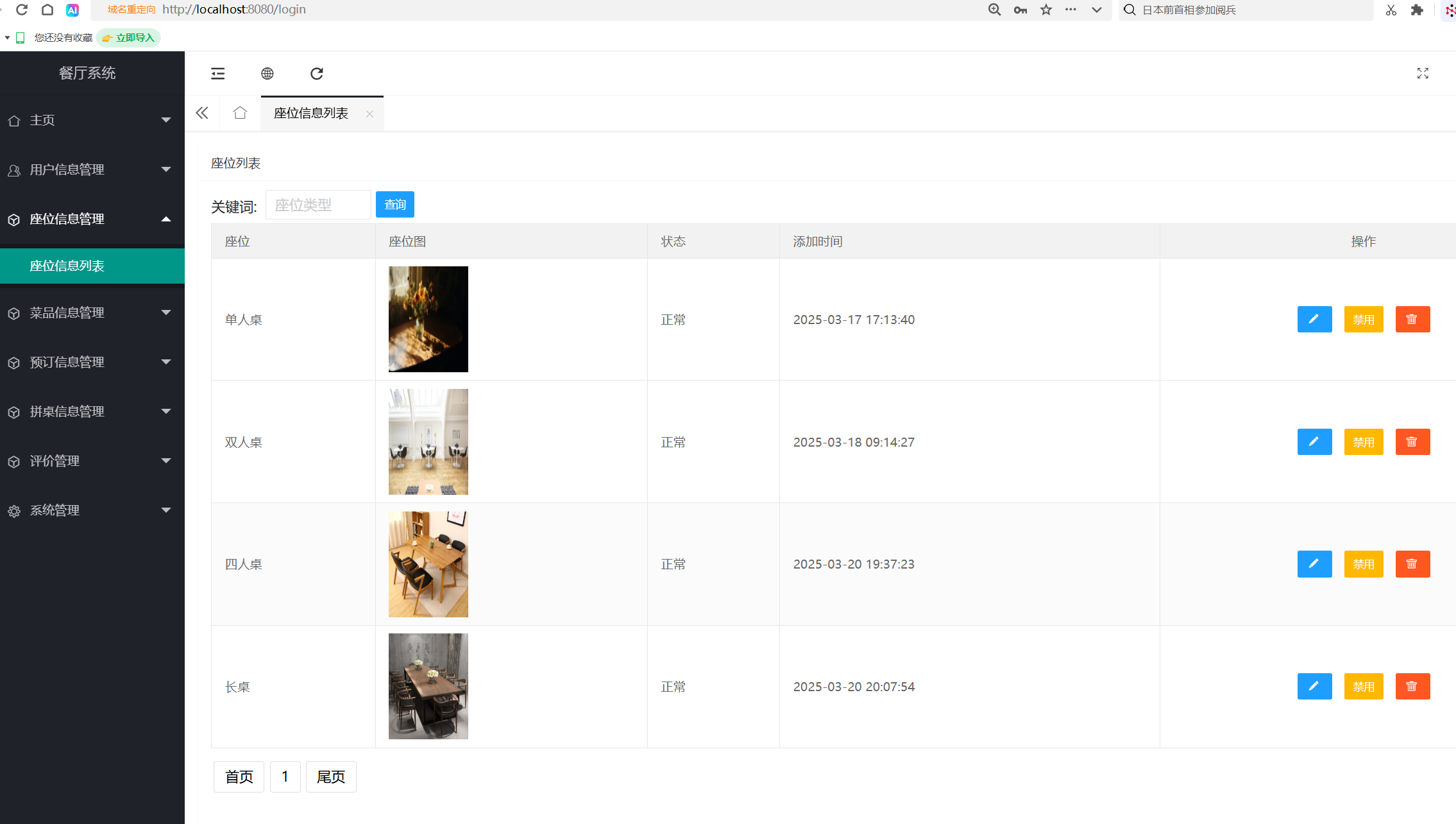Click the refresh icon in app toolbar

click(317, 73)
